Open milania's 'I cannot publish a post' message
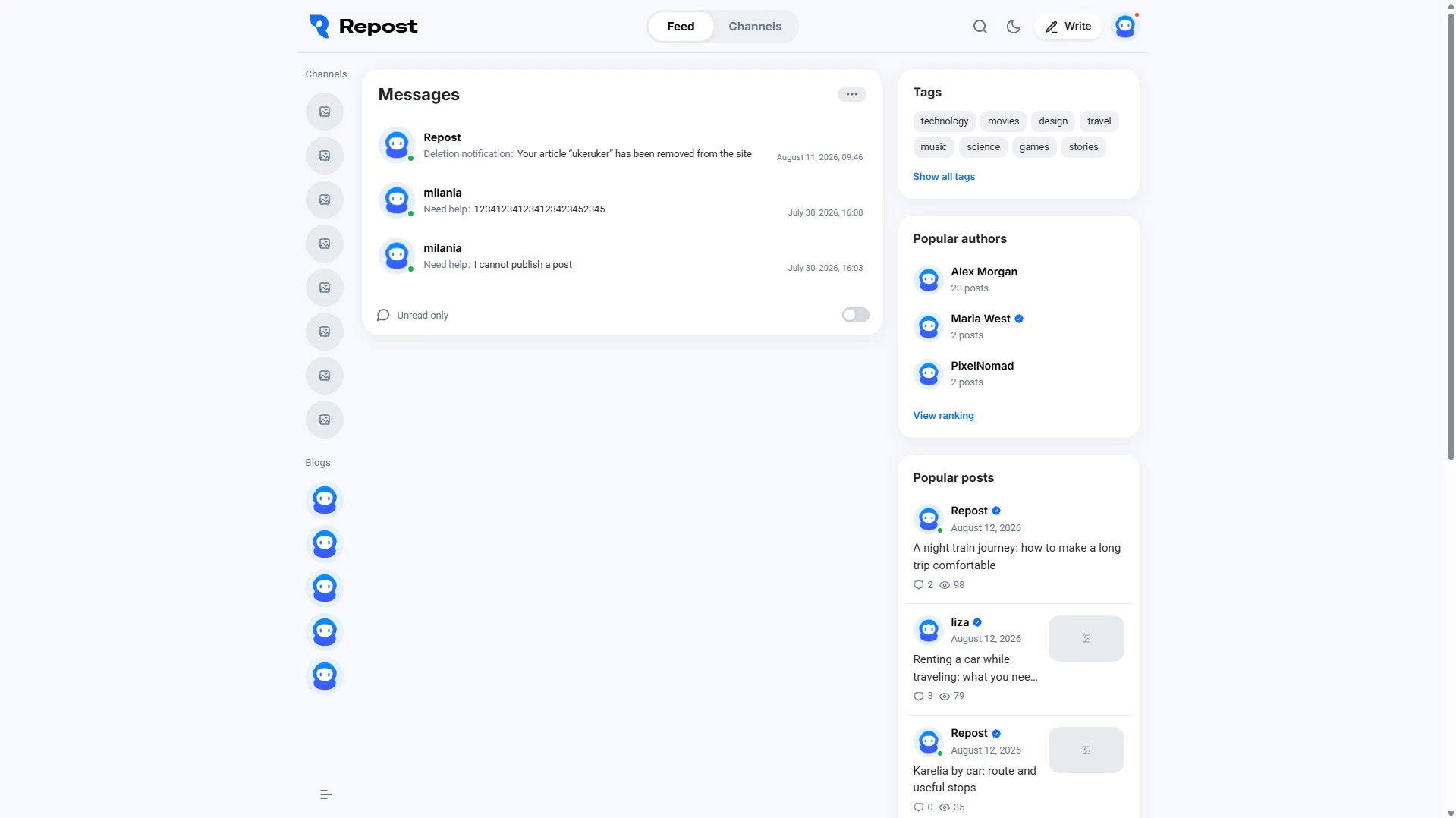Screen dimensions: 1456x818 coord(621,256)
